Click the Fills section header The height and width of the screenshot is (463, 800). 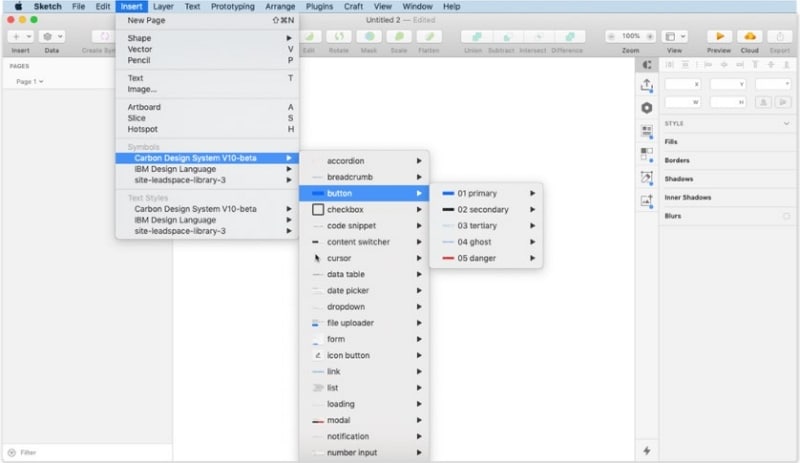(x=671, y=142)
